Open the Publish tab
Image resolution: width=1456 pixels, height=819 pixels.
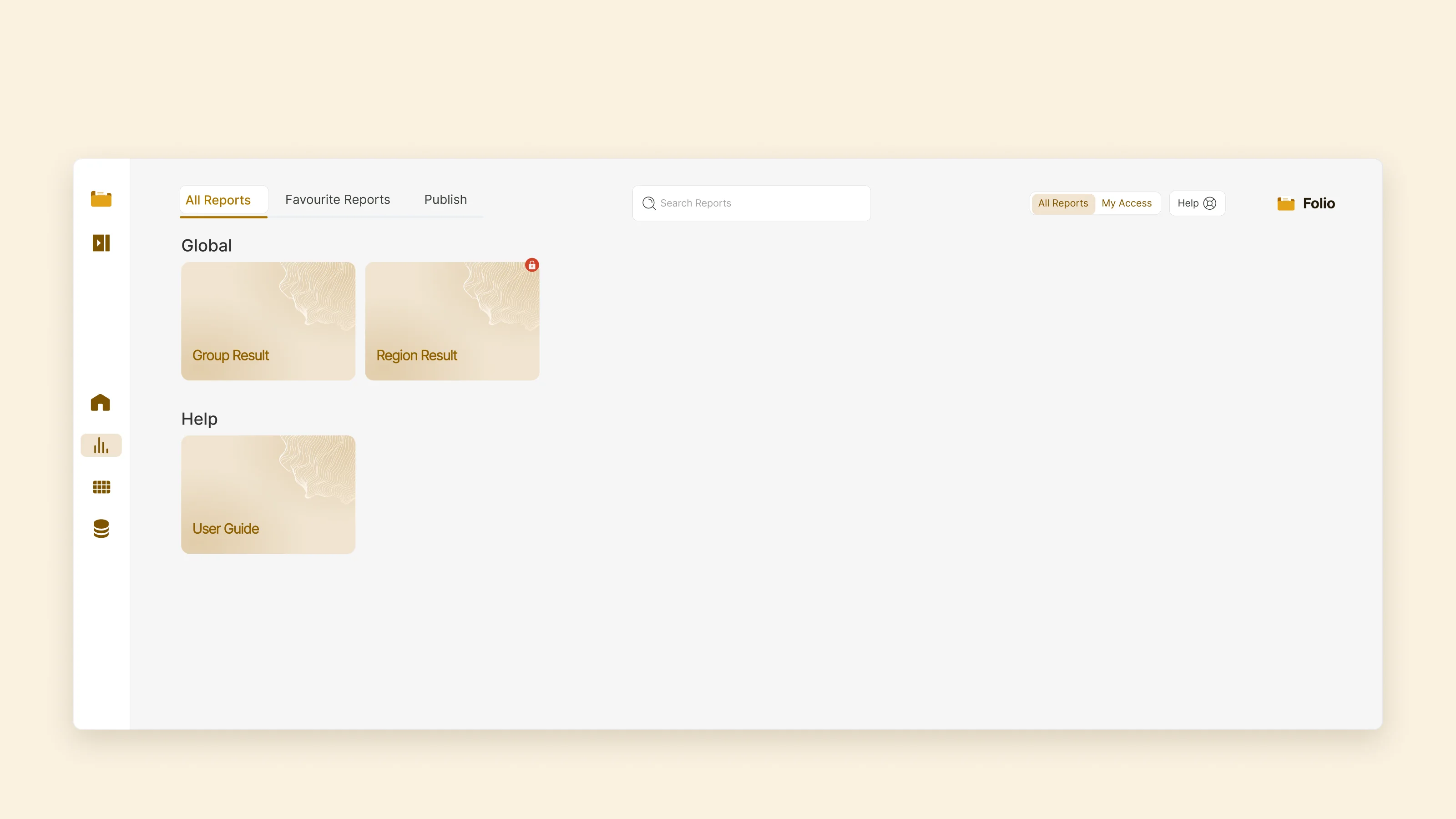pyautogui.click(x=445, y=200)
